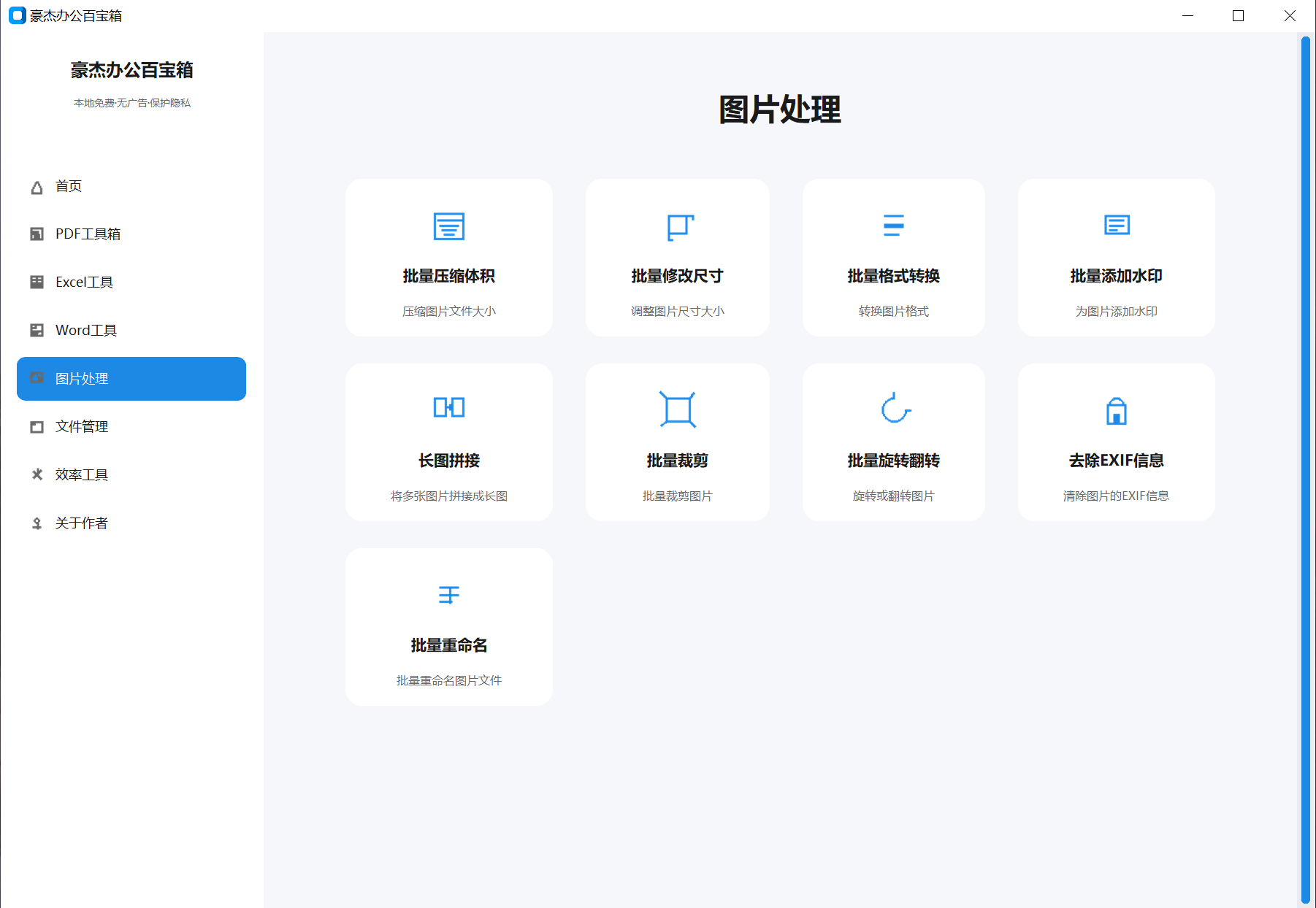Click the batch compress (批量压缩体积) icon
Image resolution: width=1316 pixels, height=908 pixels.
tap(449, 226)
